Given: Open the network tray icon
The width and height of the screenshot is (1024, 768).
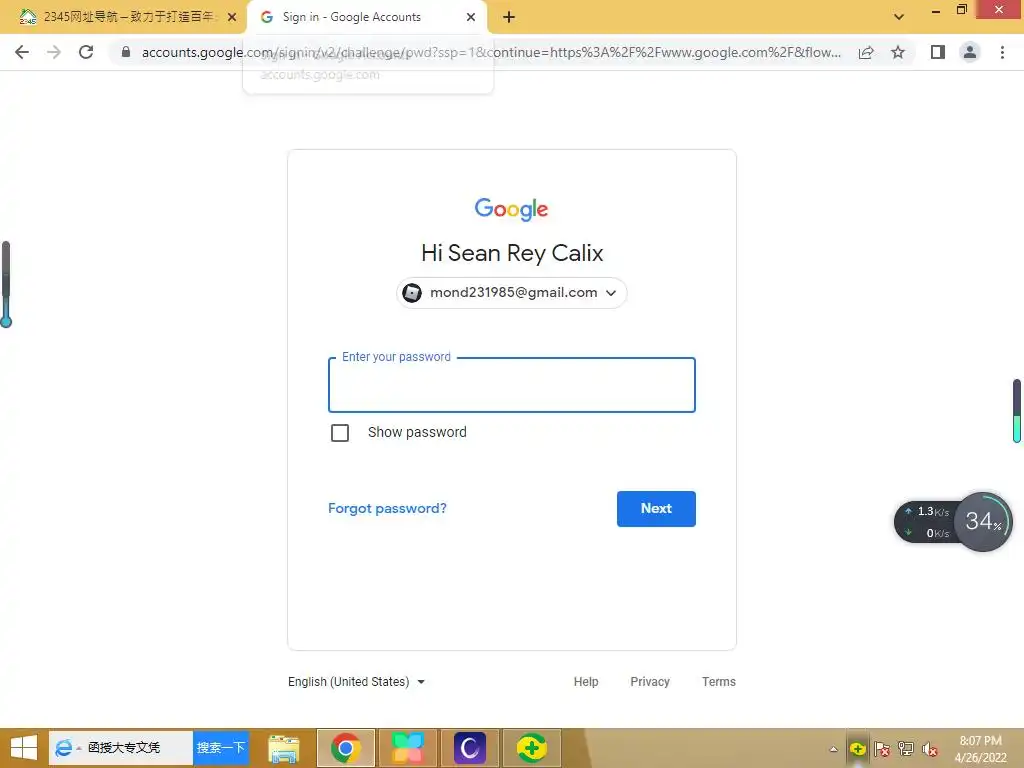Looking at the screenshot, I should [x=906, y=749].
